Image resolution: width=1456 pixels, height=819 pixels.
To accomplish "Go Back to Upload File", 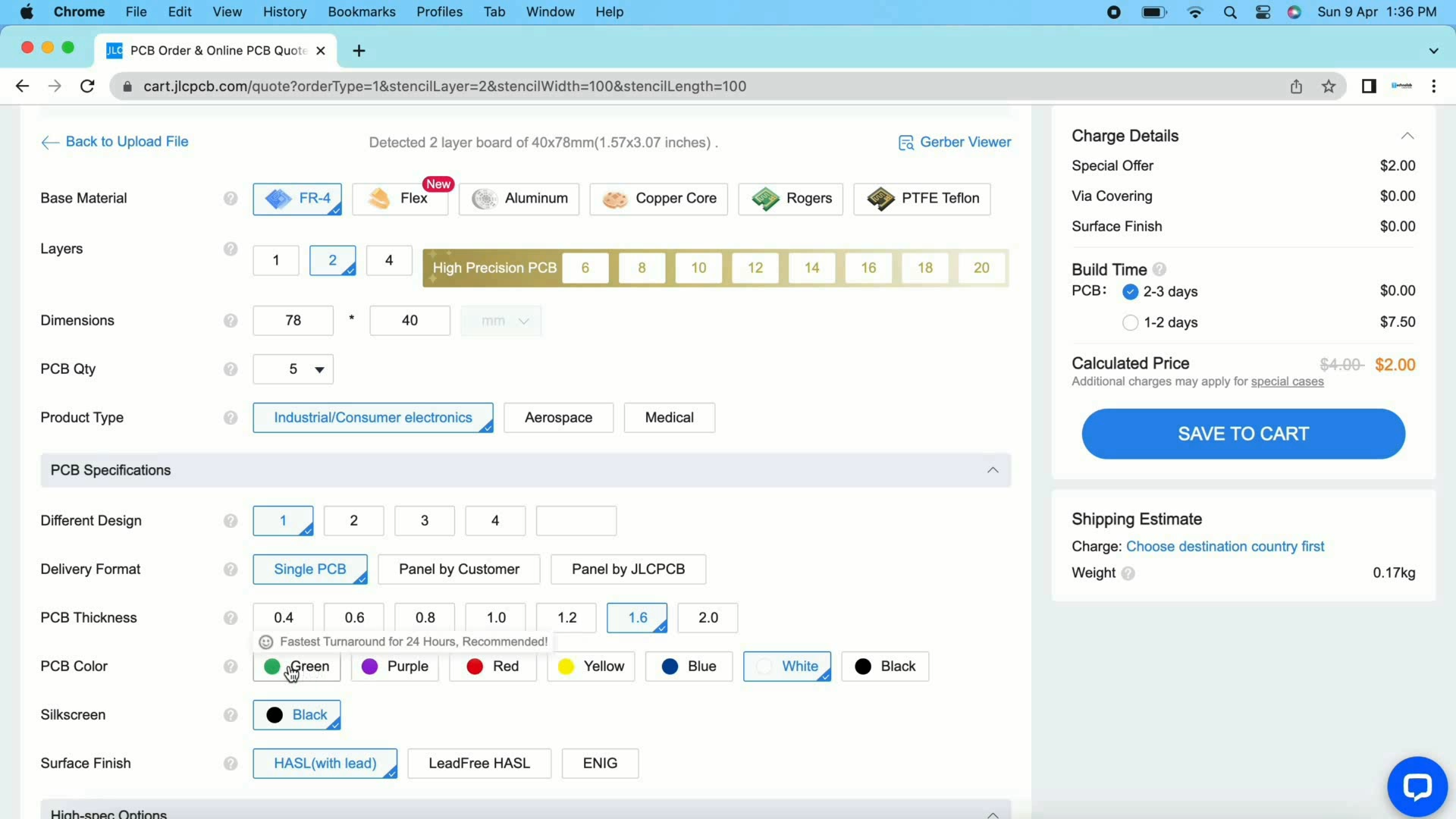I will (115, 142).
